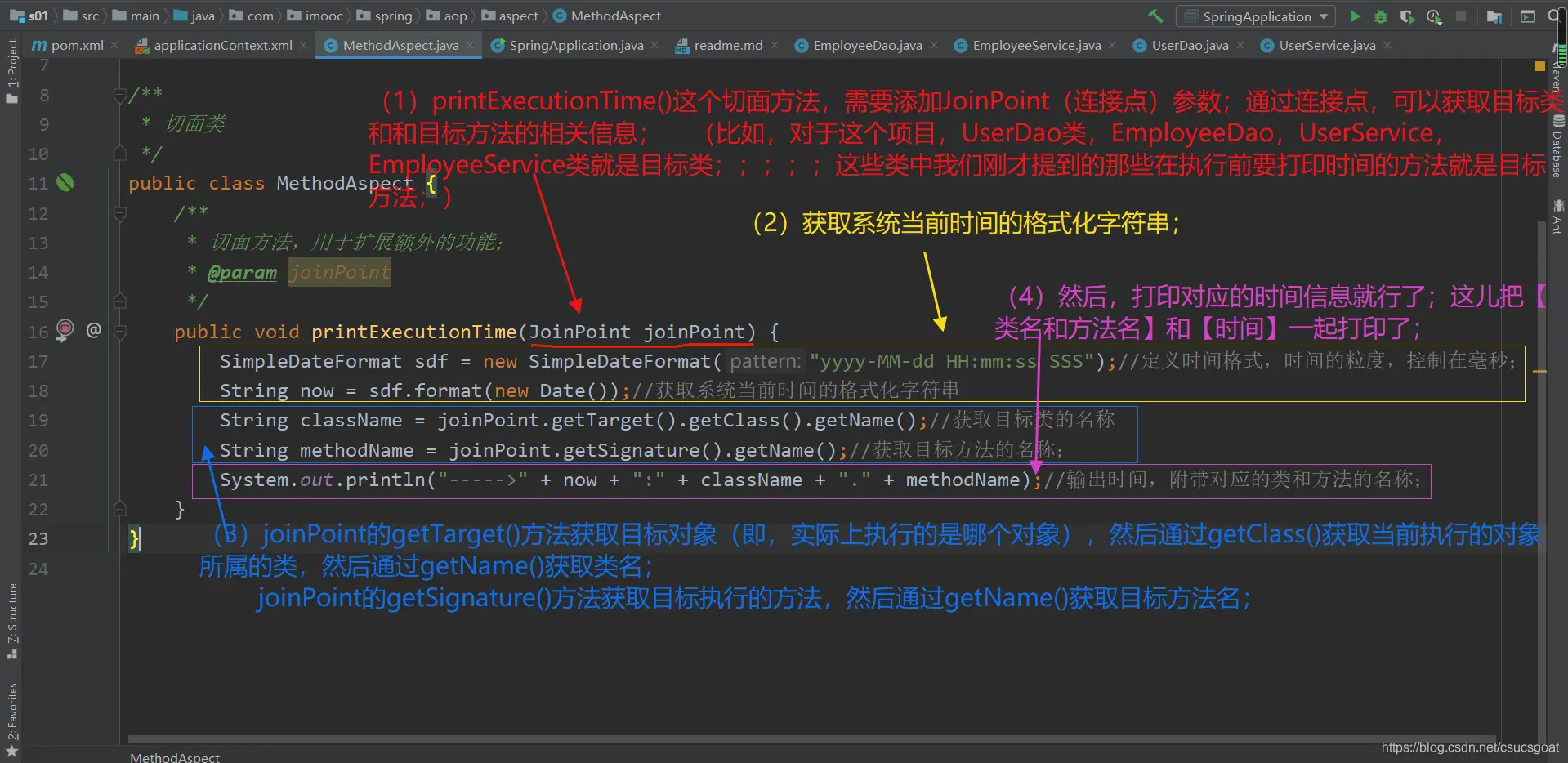Screen dimensions: 1568x763
Task: Click the advice gutter icon on line 16
Action: coord(65,329)
